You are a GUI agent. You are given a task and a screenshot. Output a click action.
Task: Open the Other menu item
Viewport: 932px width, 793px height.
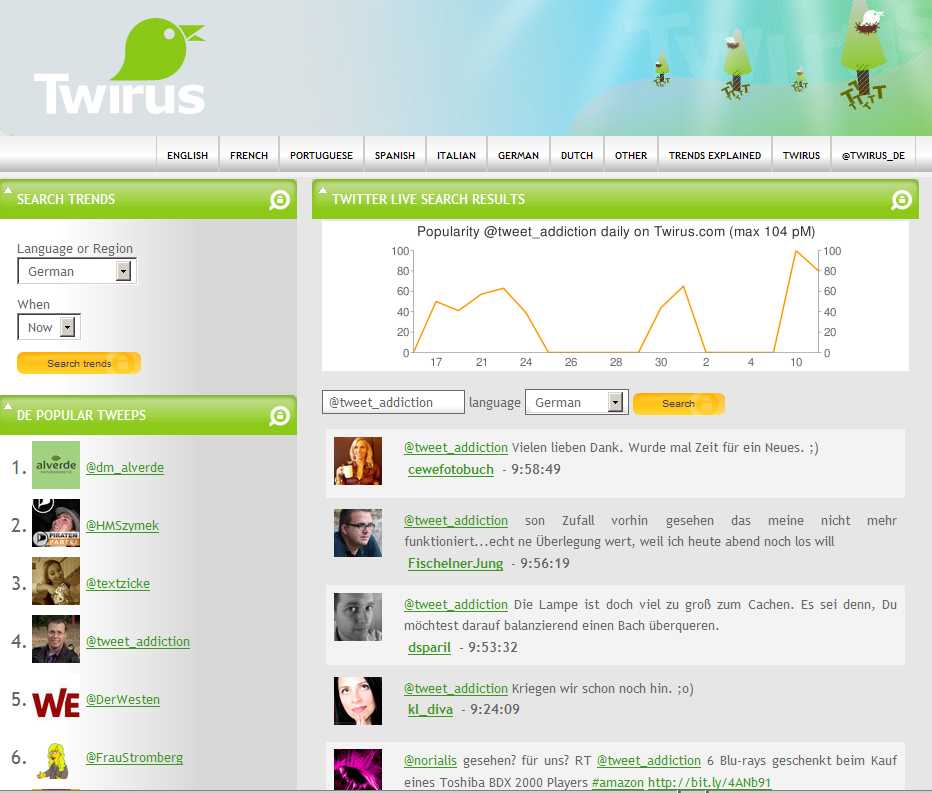(631, 155)
